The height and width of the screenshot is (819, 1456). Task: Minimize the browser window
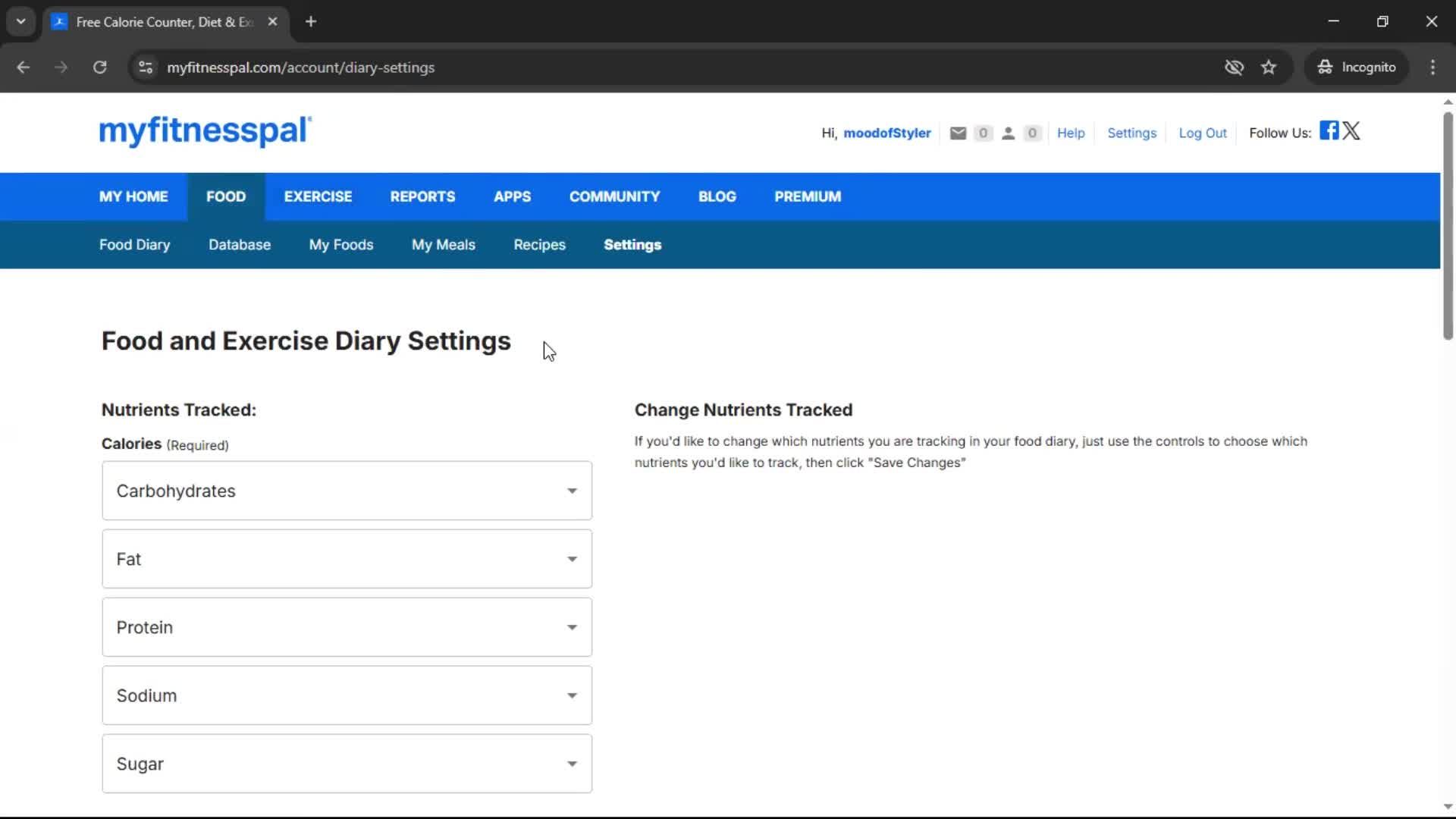1334,22
